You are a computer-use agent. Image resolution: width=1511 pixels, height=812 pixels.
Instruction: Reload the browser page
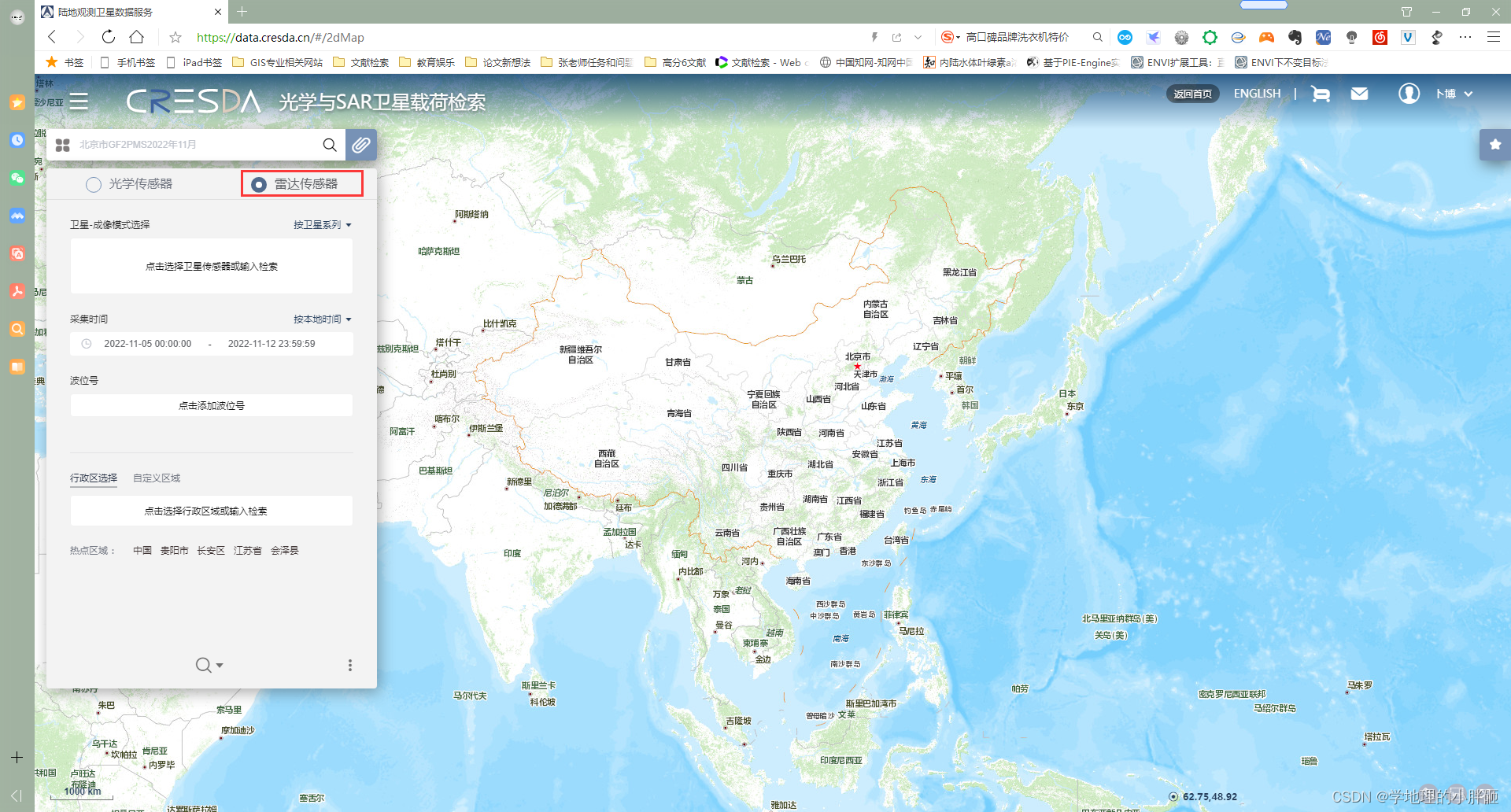(109, 37)
